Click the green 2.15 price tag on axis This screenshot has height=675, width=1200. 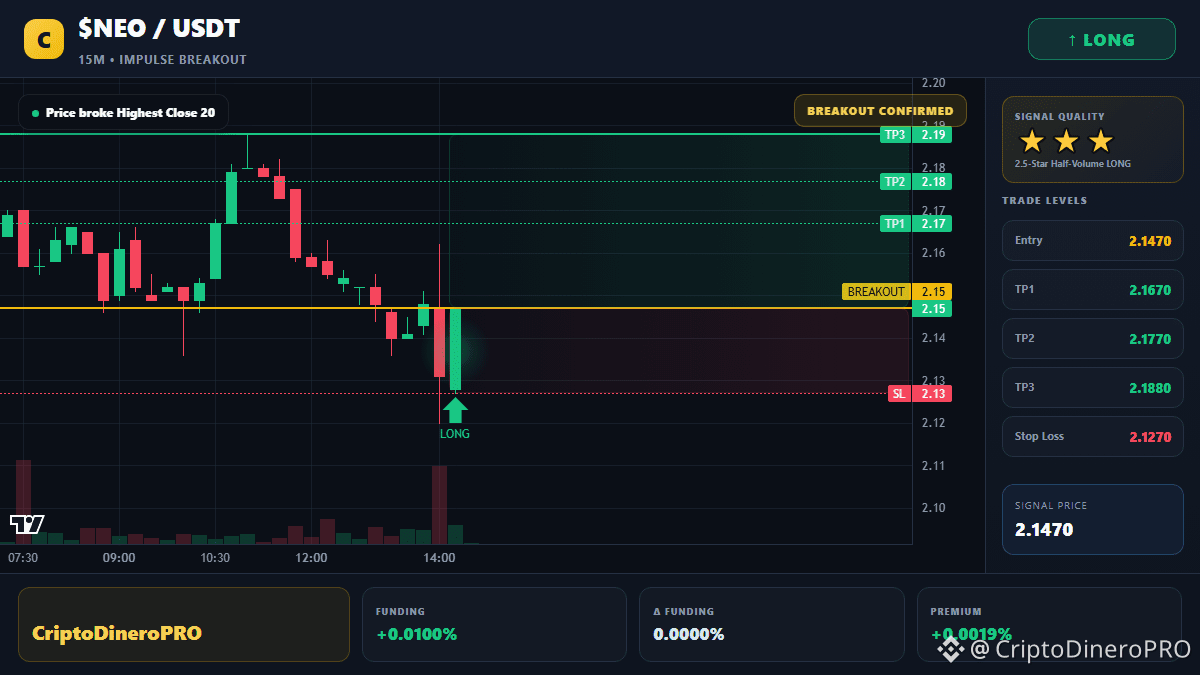932,309
